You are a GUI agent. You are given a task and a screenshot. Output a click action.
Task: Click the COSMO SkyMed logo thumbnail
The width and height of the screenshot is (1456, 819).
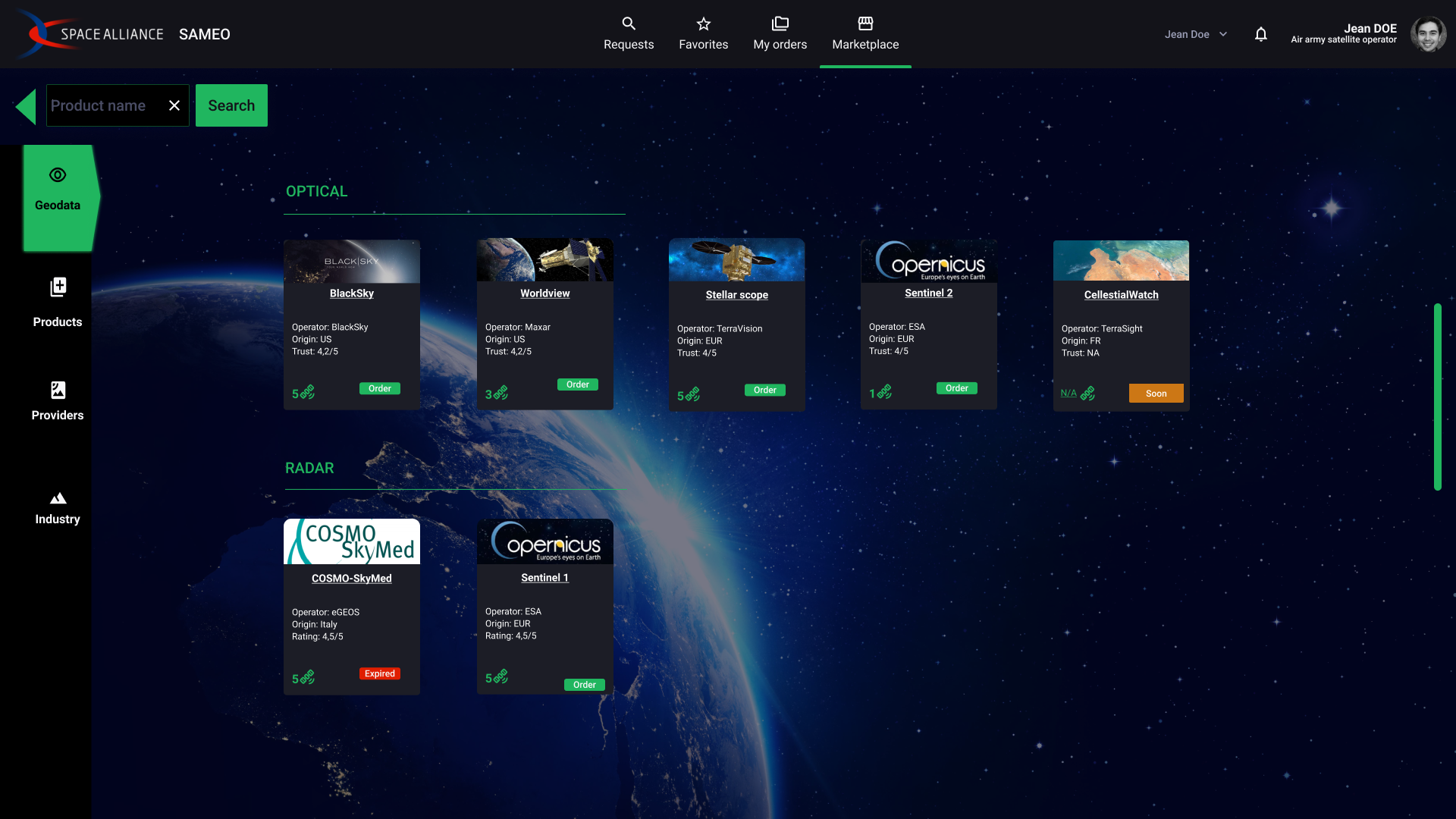coord(352,541)
